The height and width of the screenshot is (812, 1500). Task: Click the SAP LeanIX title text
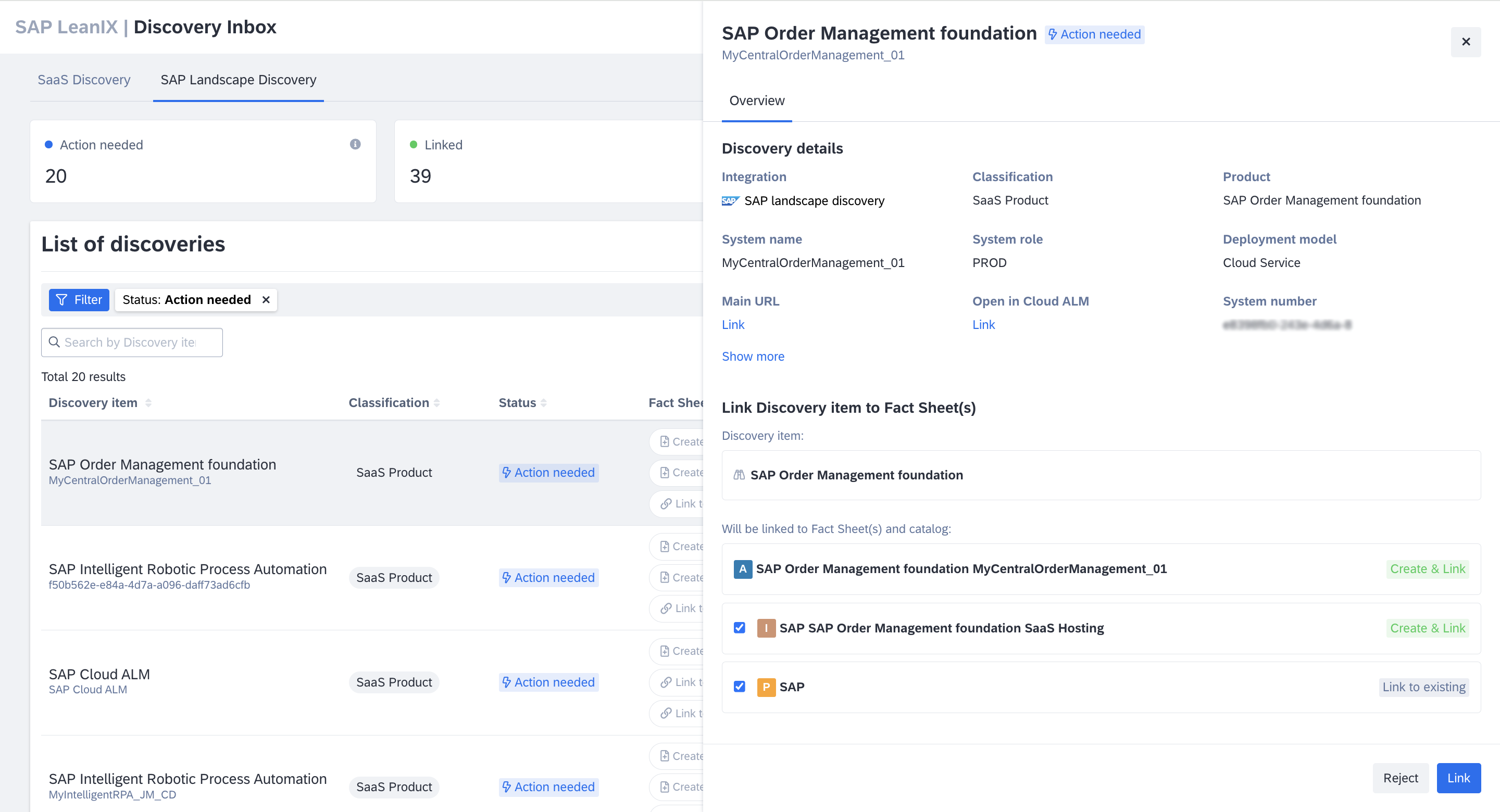66,27
